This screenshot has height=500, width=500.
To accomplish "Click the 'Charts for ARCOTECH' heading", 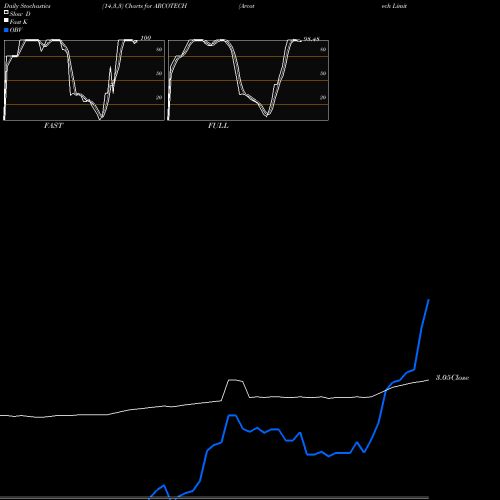I will [156, 6].
